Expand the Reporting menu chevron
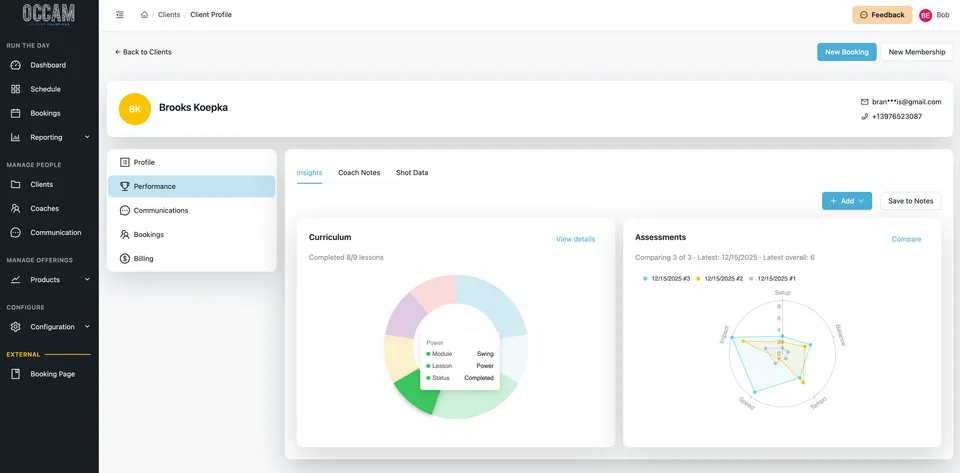960x473 pixels. 87,137
